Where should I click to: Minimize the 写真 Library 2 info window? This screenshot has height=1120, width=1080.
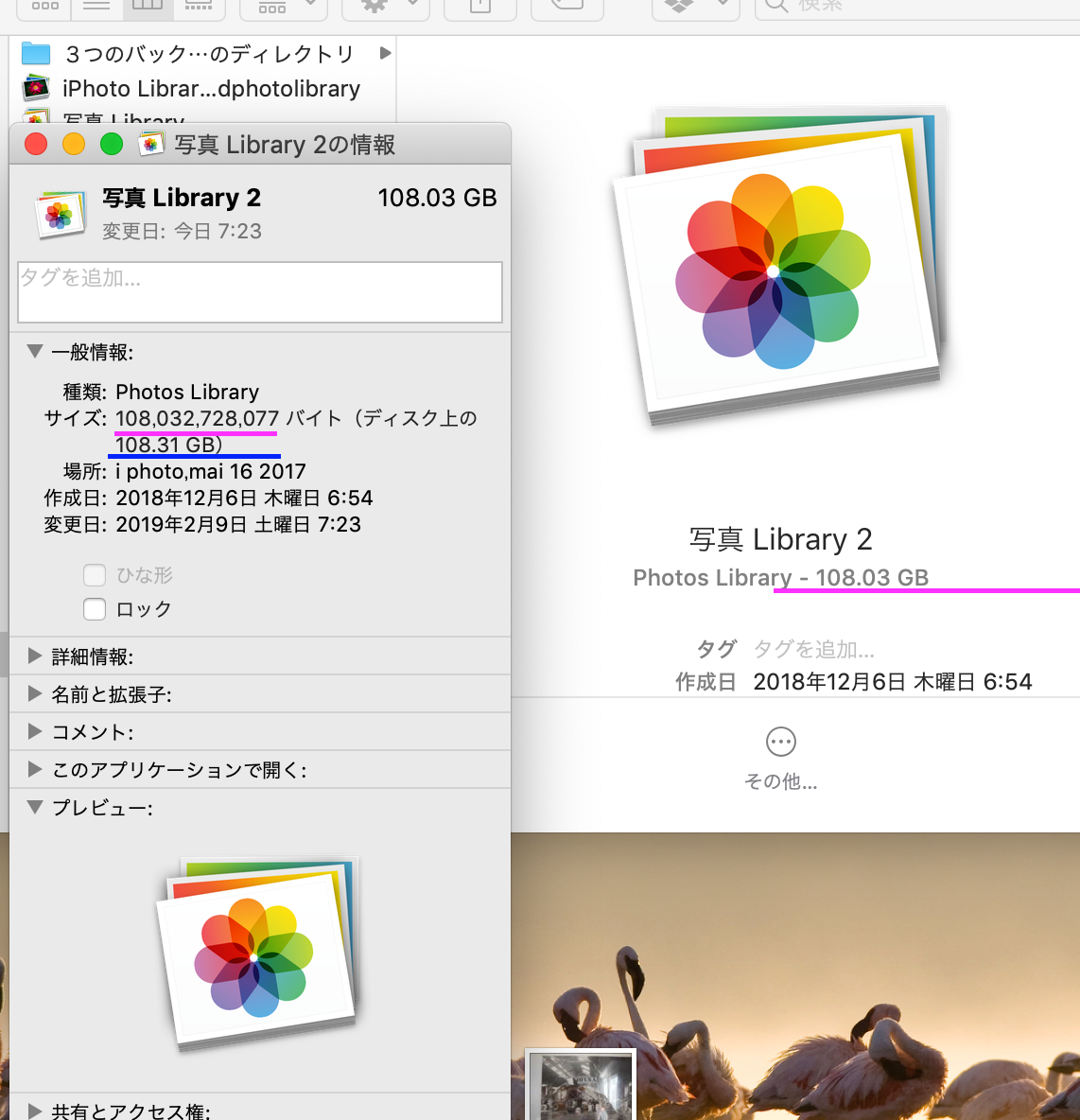click(74, 145)
